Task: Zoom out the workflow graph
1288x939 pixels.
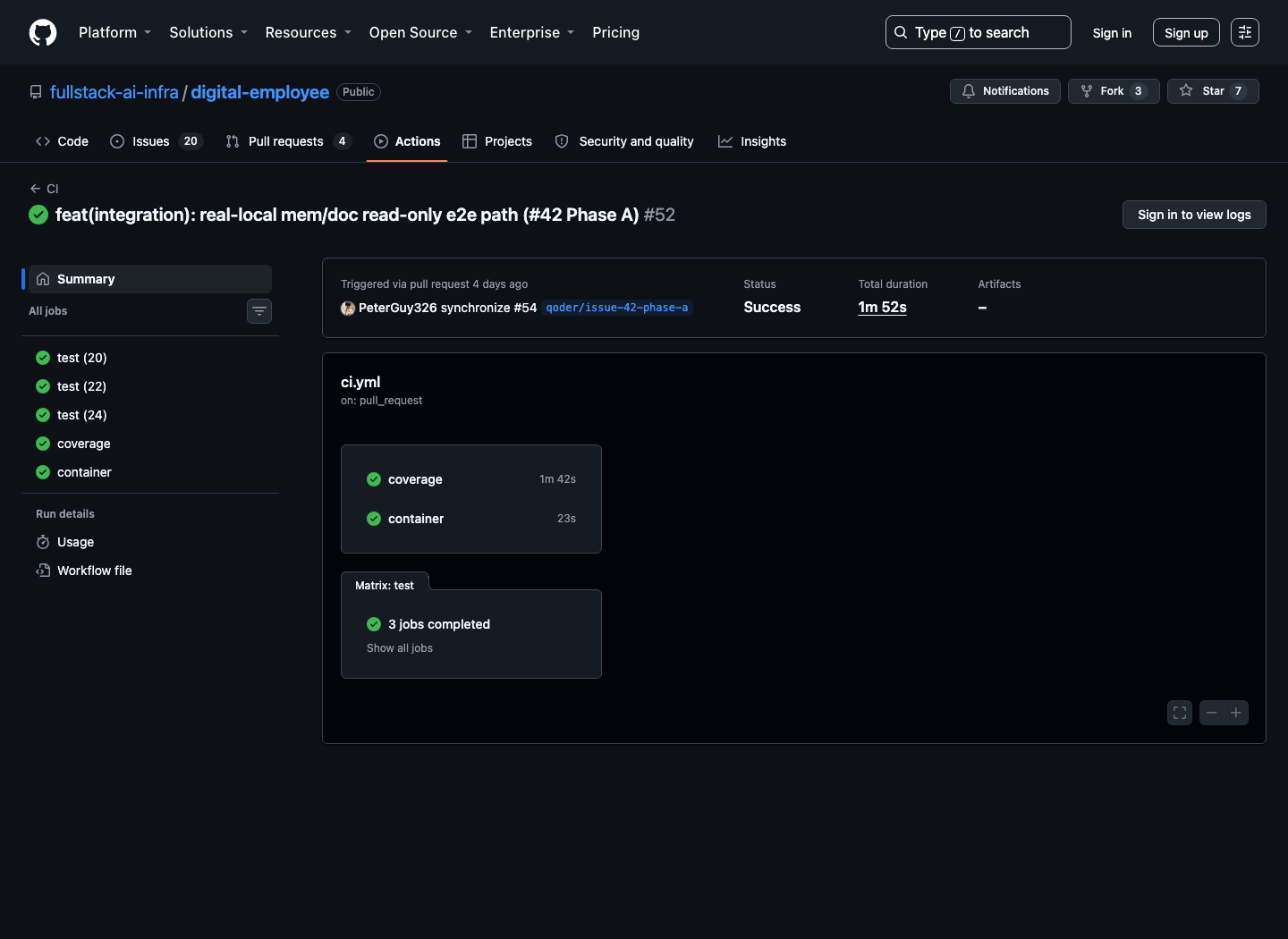Action: 1212,713
